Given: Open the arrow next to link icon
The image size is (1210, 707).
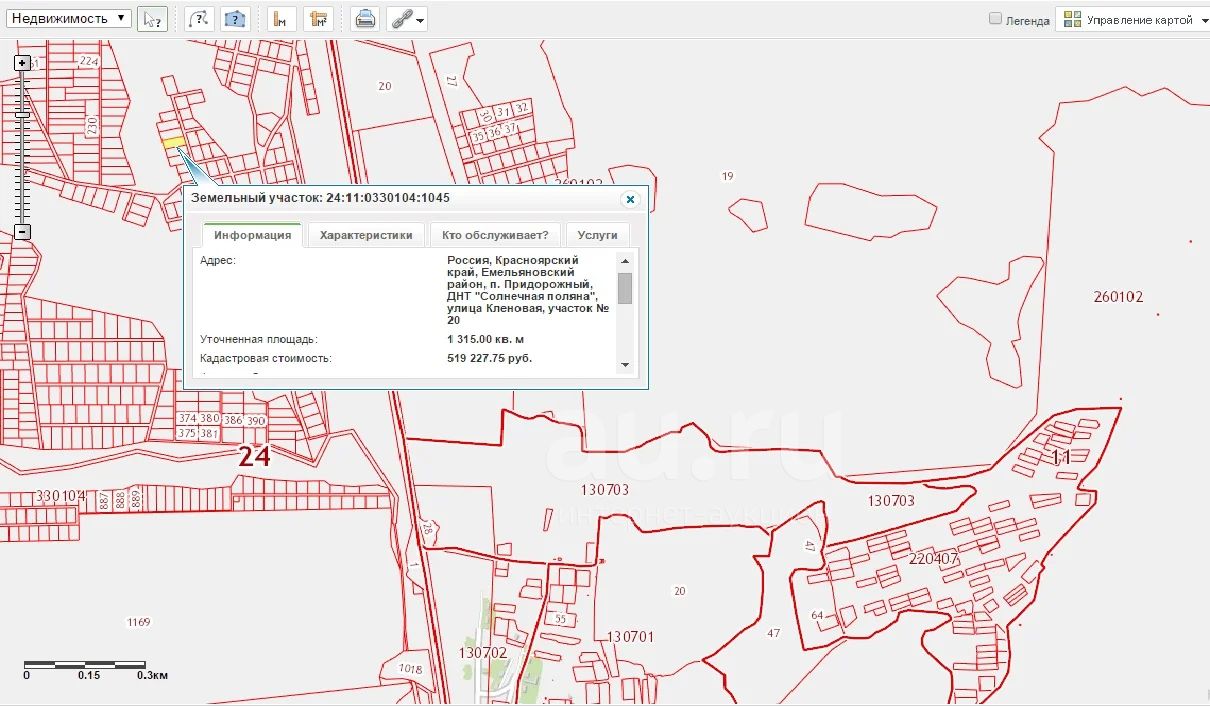Looking at the screenshot, I should 421,20.
